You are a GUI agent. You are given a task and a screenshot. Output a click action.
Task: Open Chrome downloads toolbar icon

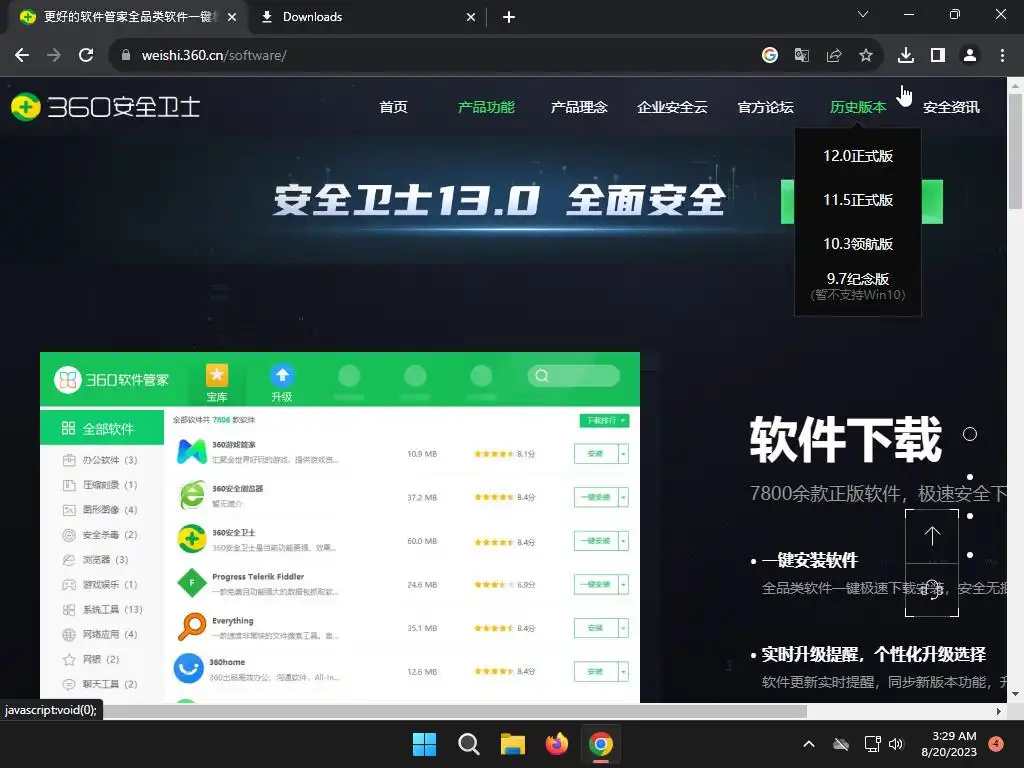(905, 56)
